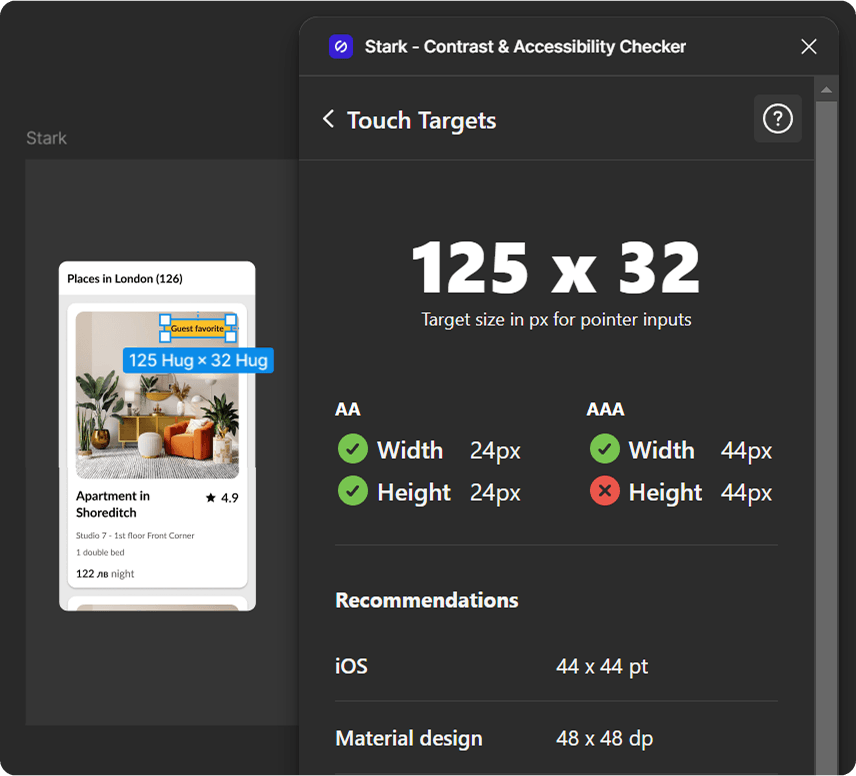
Task: Click the Stark plugin logo icon
Action: point(341,46)
